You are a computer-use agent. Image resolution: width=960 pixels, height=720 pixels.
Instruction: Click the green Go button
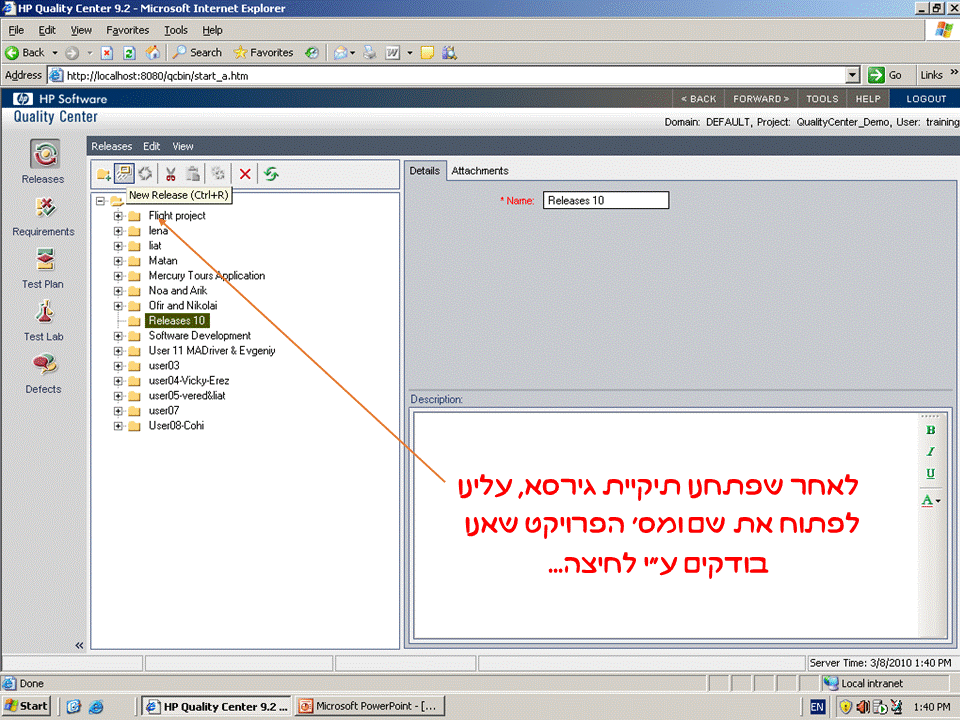885,75
